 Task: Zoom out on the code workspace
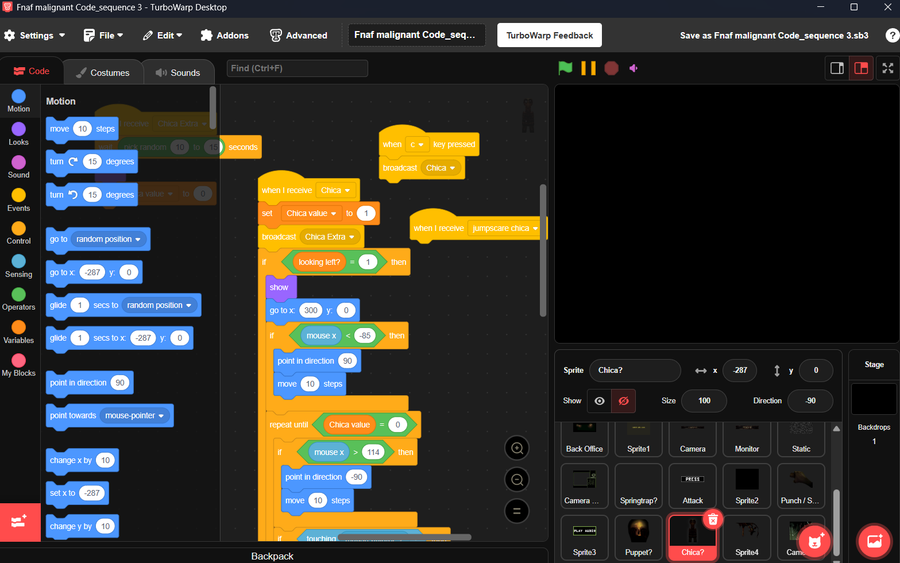517,479
